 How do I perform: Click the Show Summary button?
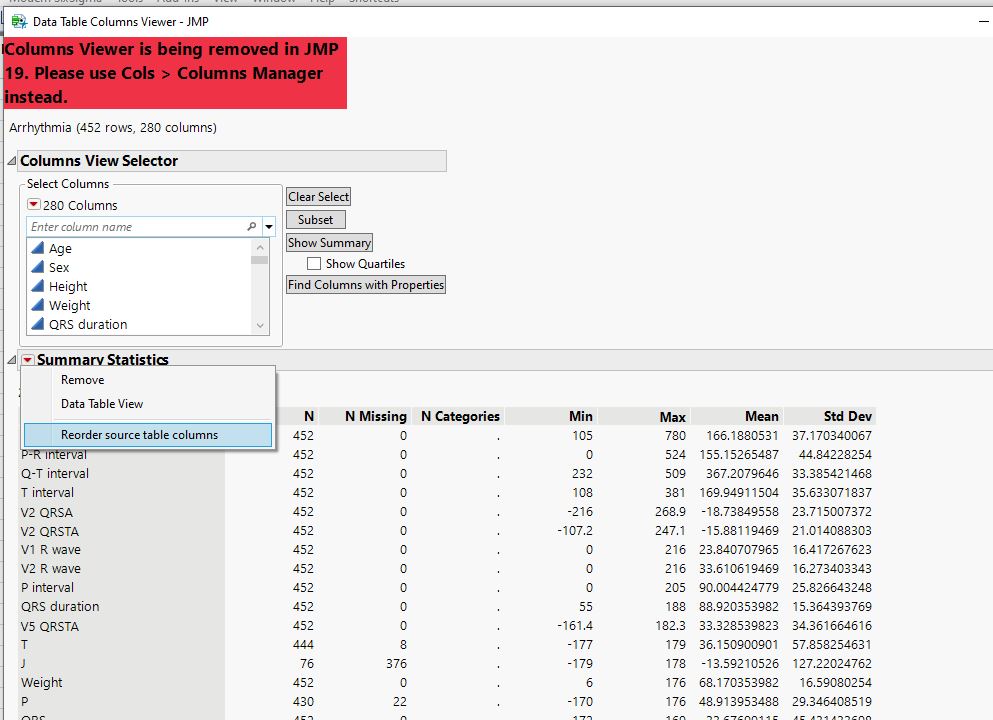coord(329,243)
